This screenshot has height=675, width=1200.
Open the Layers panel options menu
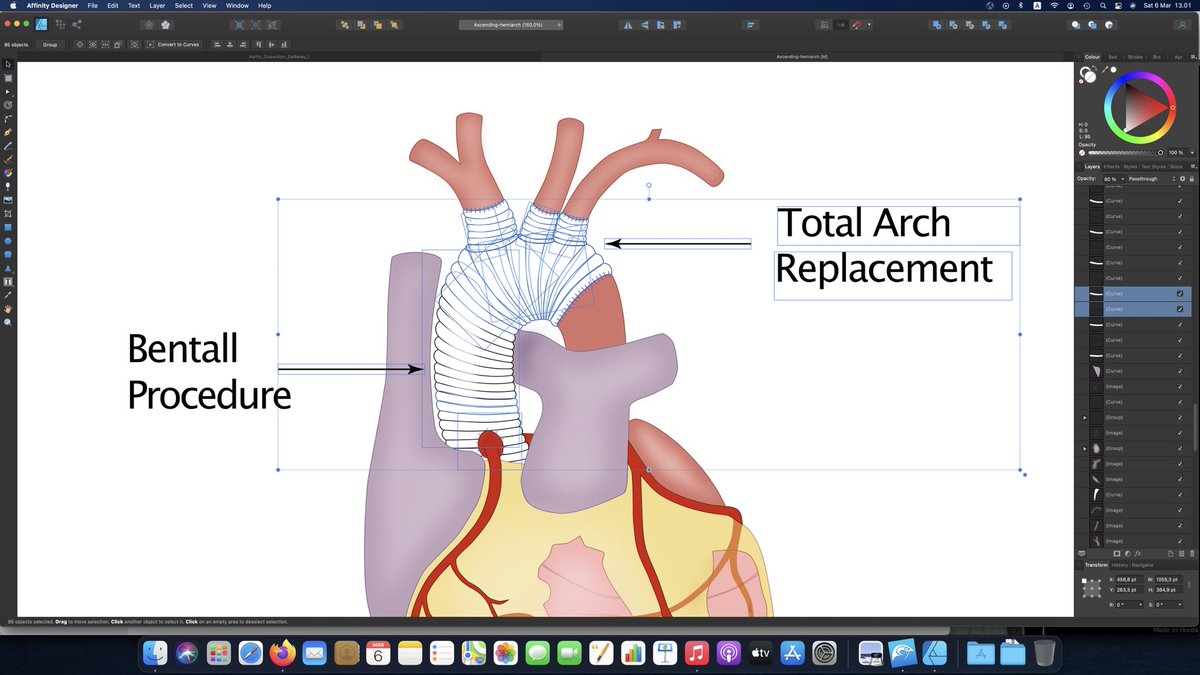click(1193, 167)
